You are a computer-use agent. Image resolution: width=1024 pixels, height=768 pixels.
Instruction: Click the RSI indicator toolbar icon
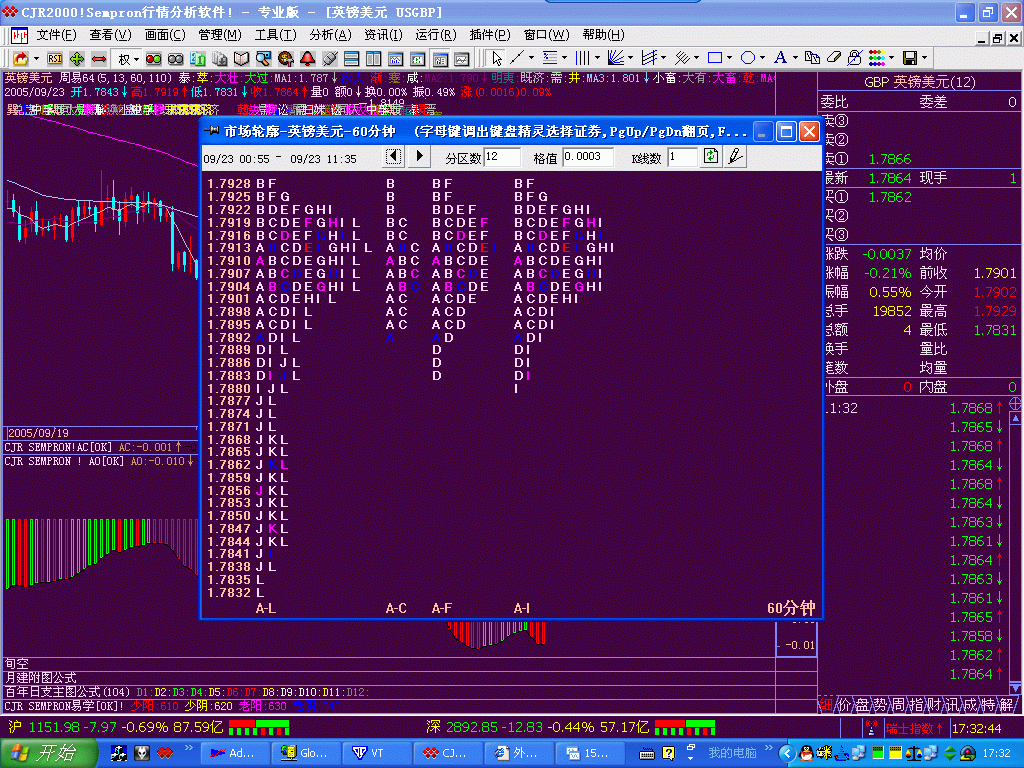pos(54,58)
